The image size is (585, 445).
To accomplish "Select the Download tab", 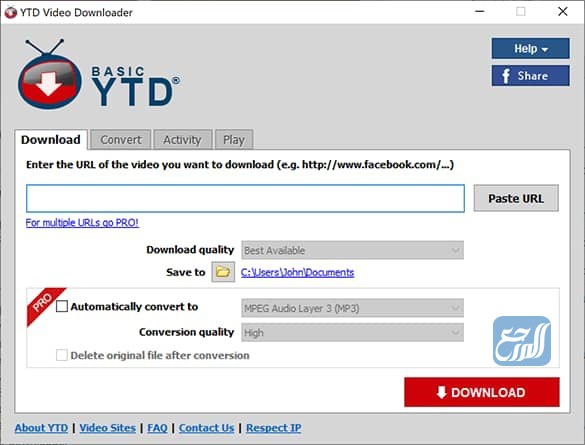I will point(51,140).
